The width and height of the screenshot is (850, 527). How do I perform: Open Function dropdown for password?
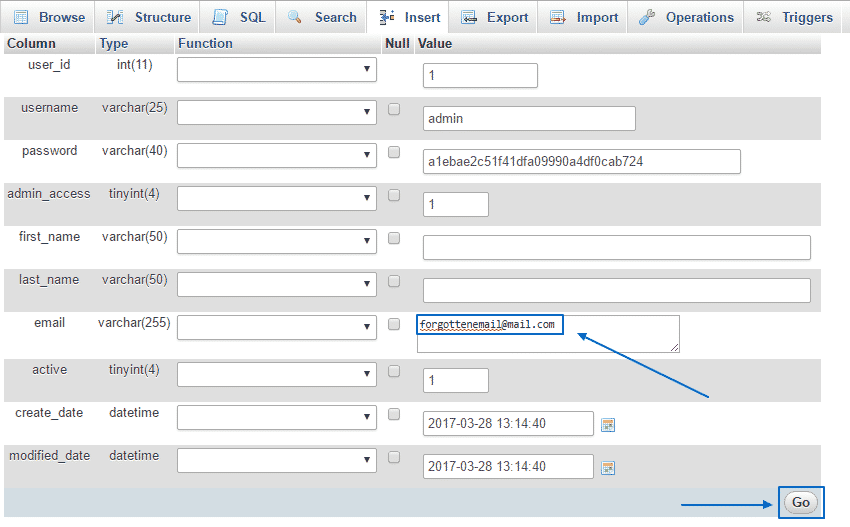tap(276, 155)
